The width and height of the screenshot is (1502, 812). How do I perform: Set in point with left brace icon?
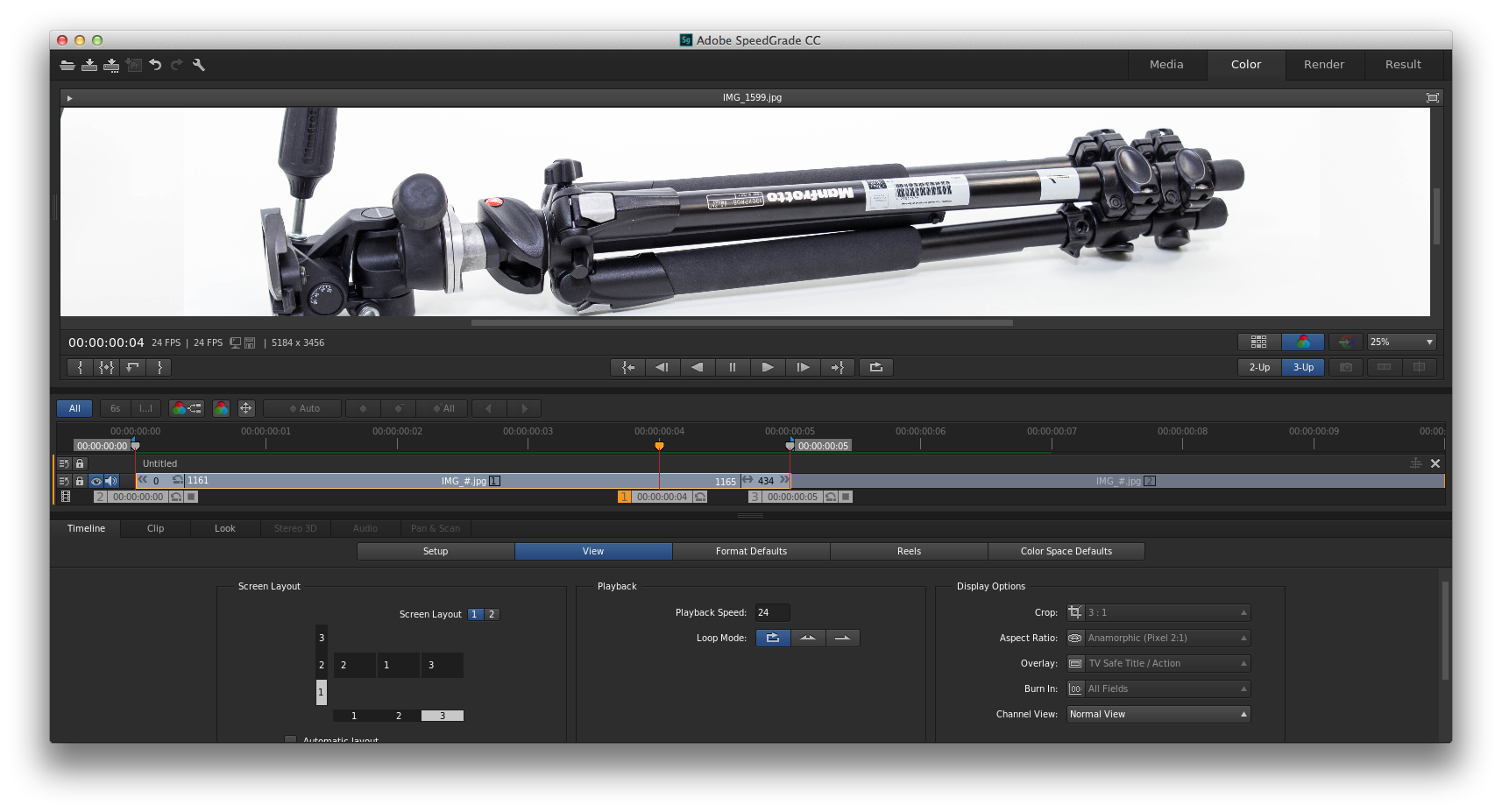click(80, 367)
